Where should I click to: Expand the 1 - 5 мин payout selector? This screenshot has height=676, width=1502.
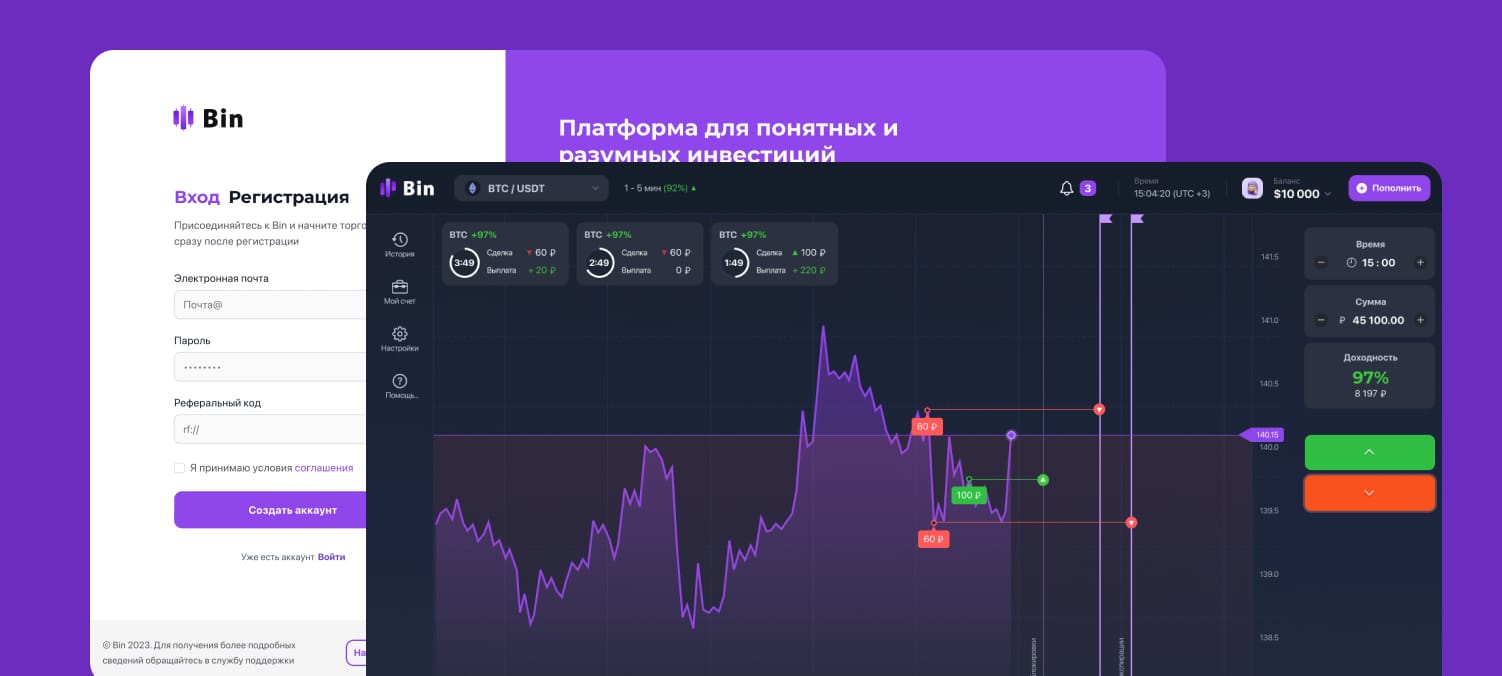(660, 188)
